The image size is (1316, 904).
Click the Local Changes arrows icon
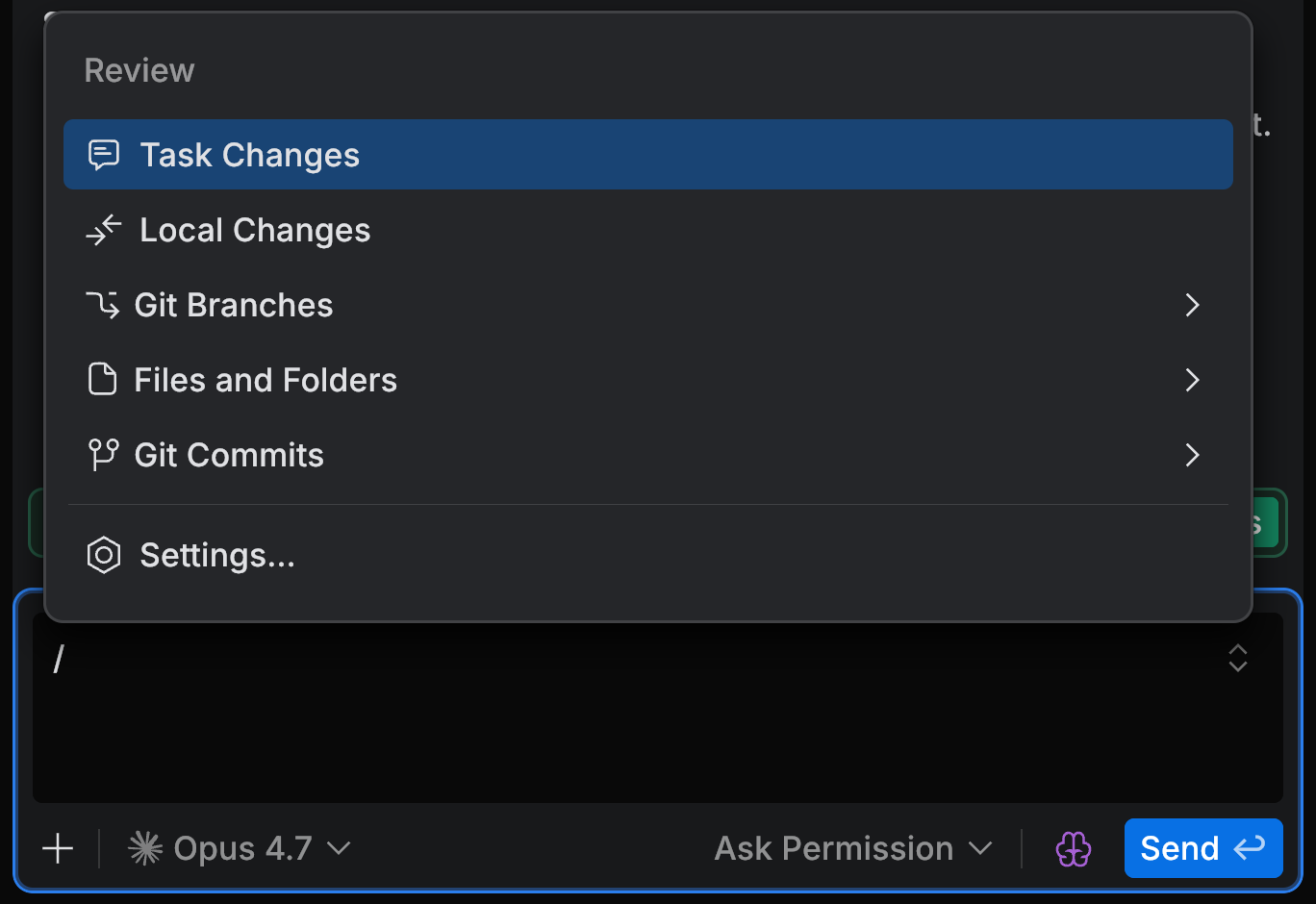coord(104,230)
